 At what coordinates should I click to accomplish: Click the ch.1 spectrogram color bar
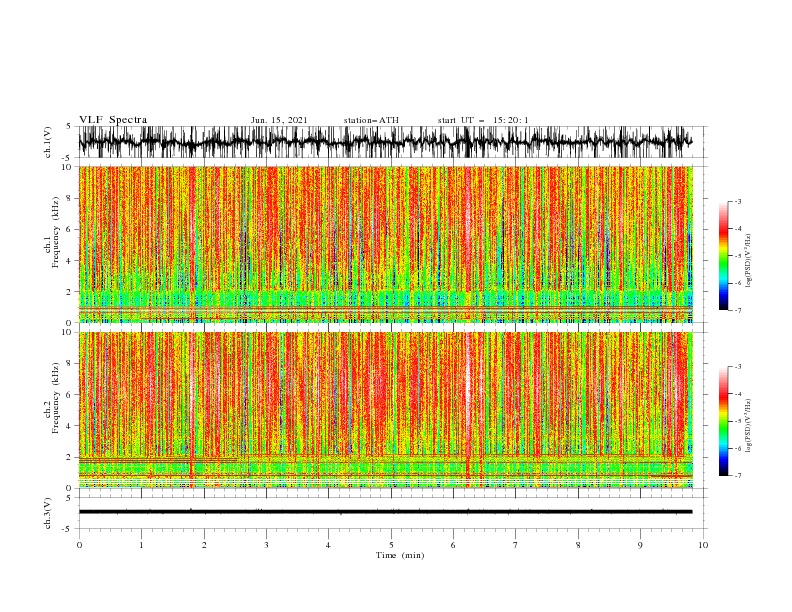point(723,256)
